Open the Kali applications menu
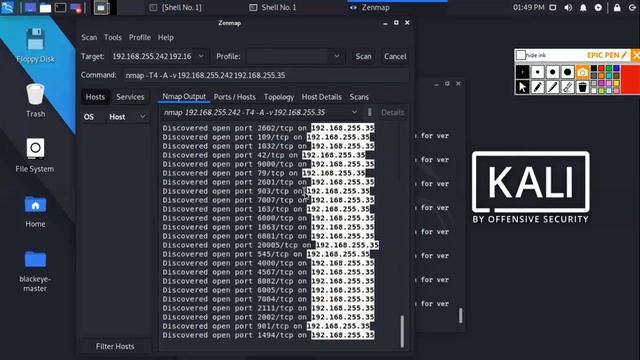Viewport: 640px width, 360px height. tap(7, 7)
